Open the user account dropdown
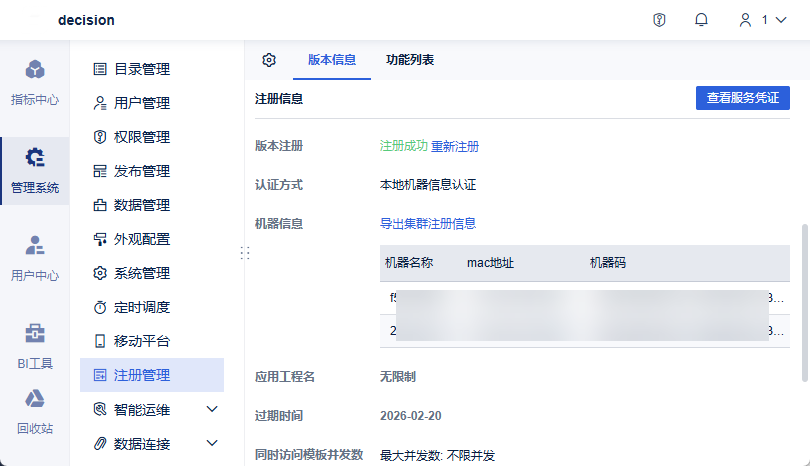The width and height of the screenshot is (810, 466). [x=760, y=20]
